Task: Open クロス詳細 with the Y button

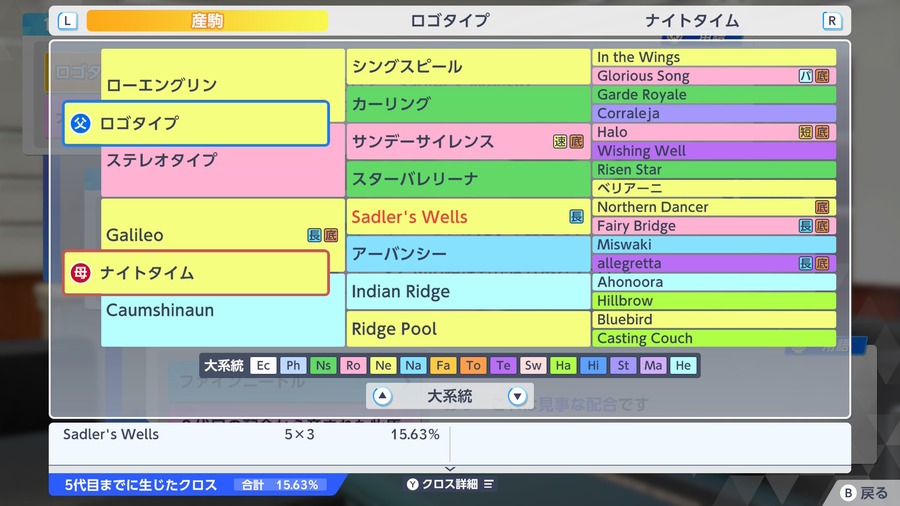Action: tap(450, 484)
